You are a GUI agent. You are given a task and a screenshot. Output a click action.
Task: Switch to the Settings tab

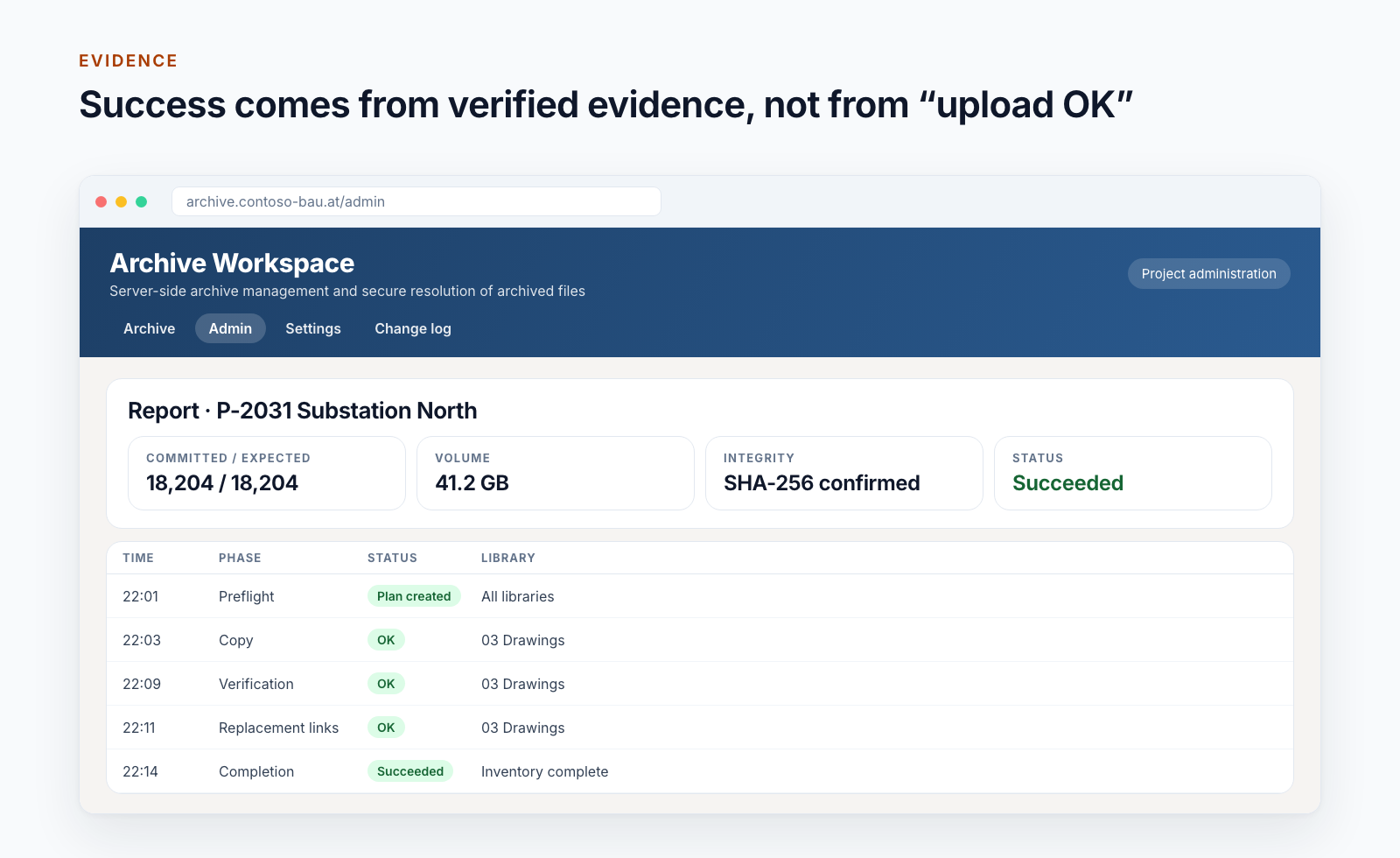(313, 328)
